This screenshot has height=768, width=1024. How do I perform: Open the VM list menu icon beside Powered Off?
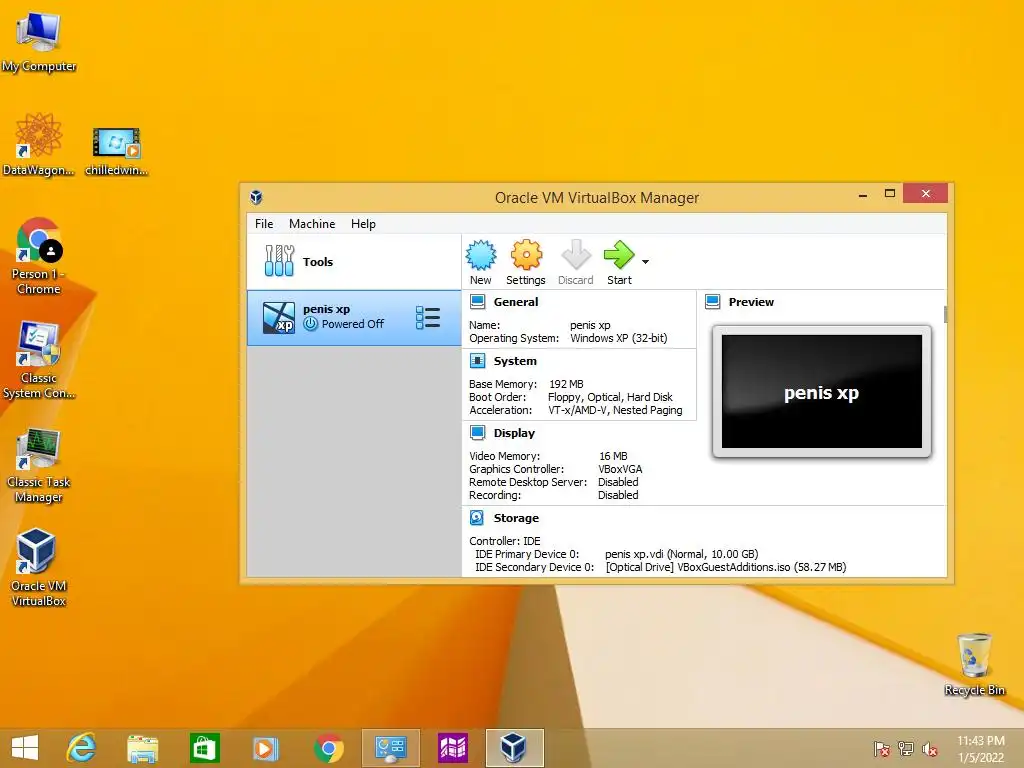[x=428, y=317]
